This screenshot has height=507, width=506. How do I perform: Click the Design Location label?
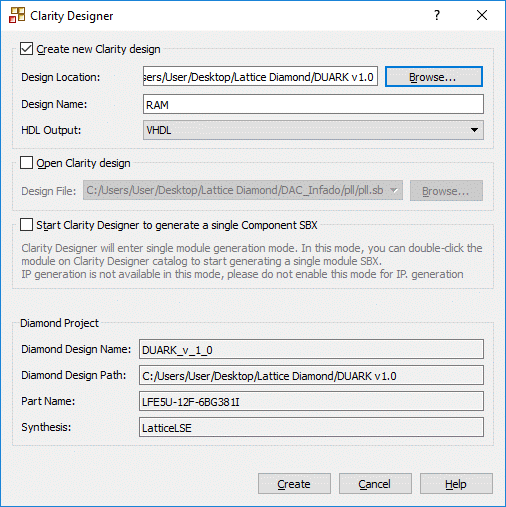click(61, 77)
